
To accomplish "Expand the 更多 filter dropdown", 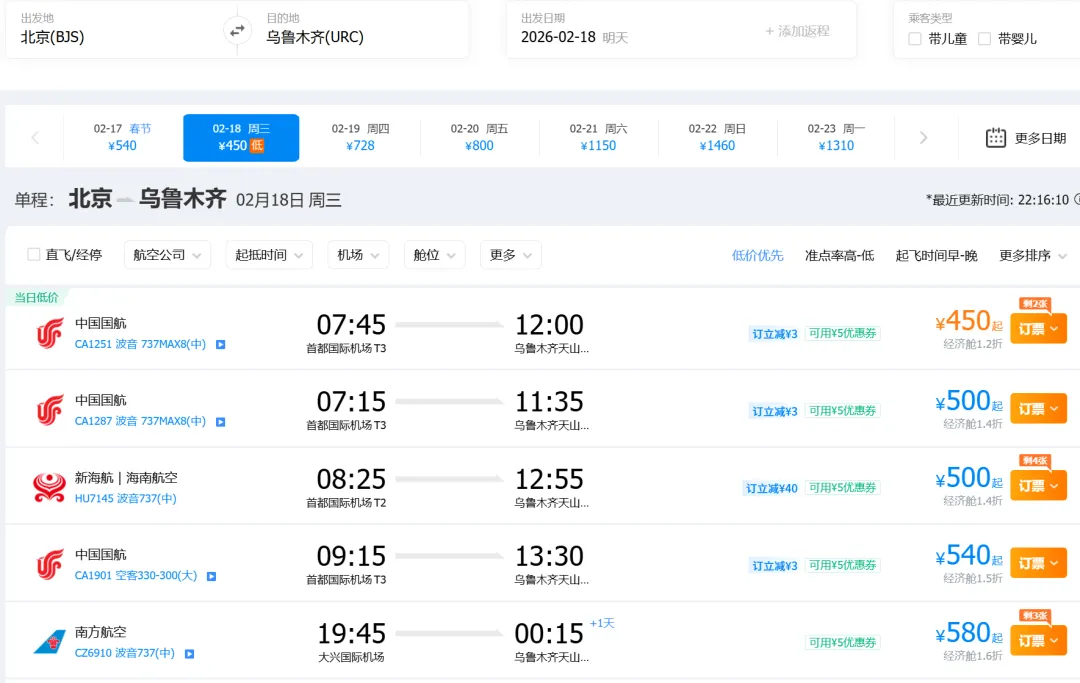I will click(510, 255).
